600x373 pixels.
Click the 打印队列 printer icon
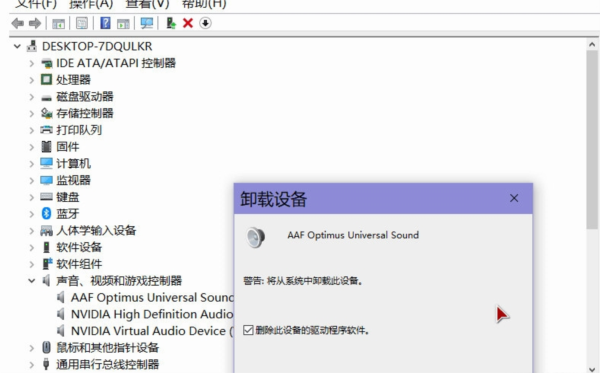tap(46, 130)
